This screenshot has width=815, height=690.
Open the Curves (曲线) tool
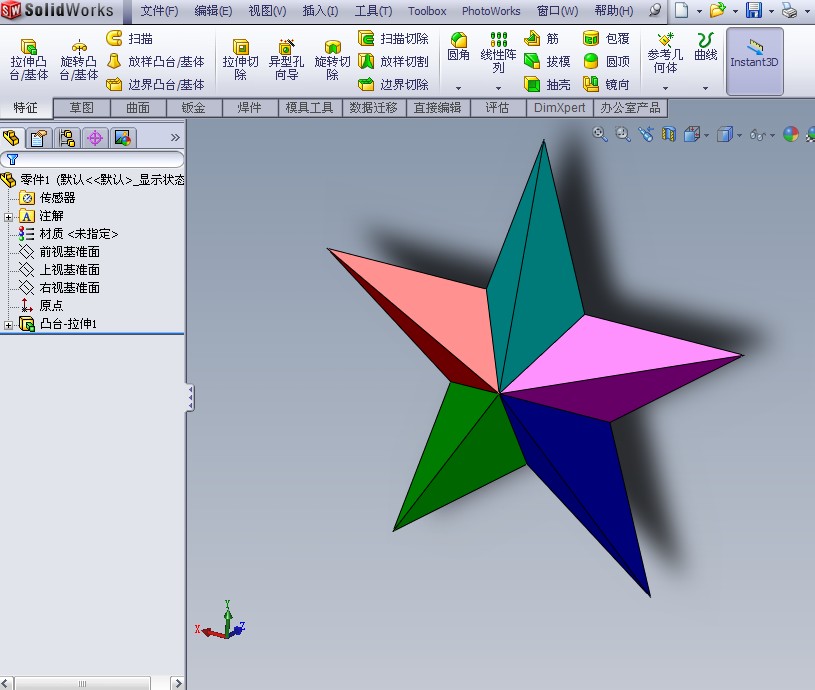tap(705, 47)
